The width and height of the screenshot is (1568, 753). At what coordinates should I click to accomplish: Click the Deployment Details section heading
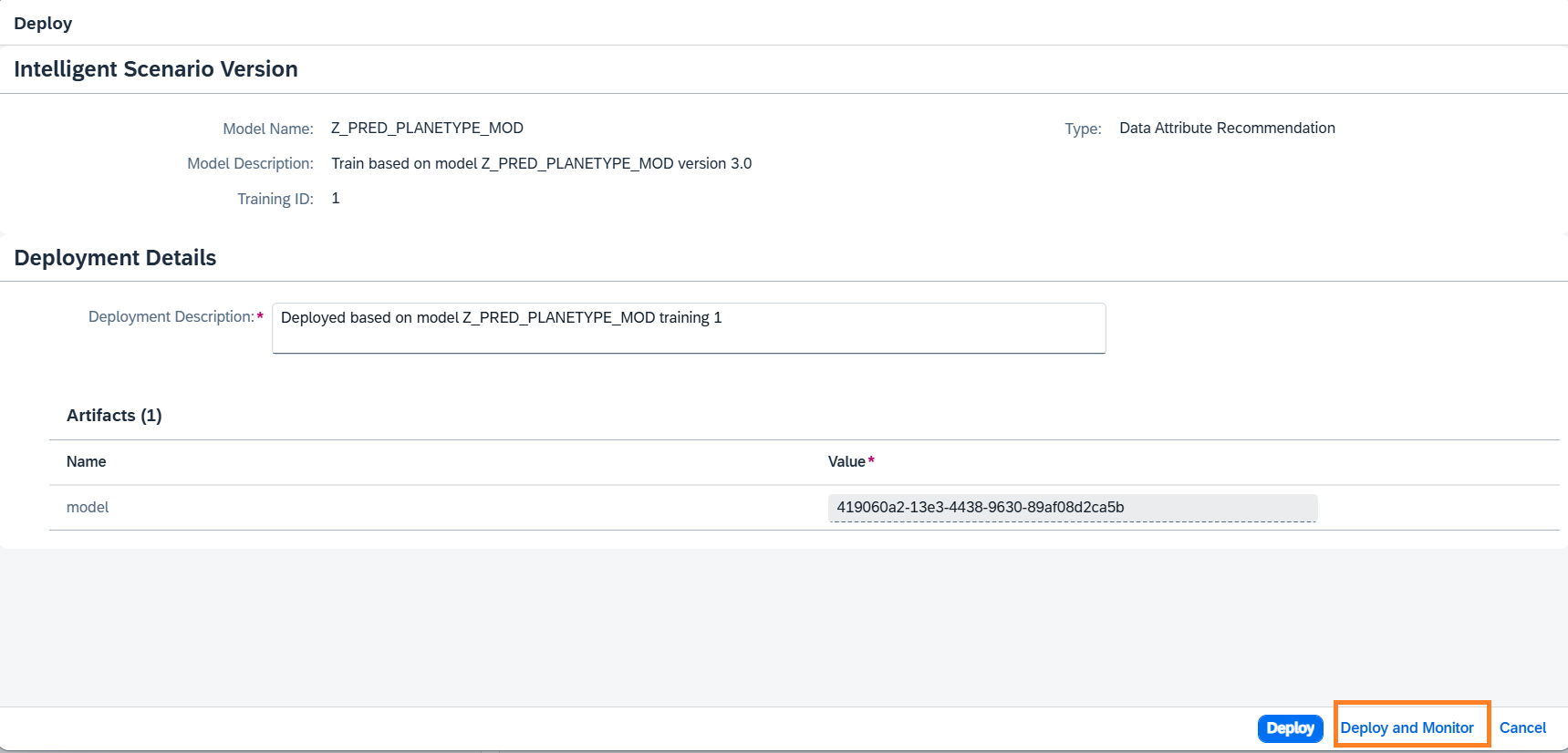click(115, 258)
